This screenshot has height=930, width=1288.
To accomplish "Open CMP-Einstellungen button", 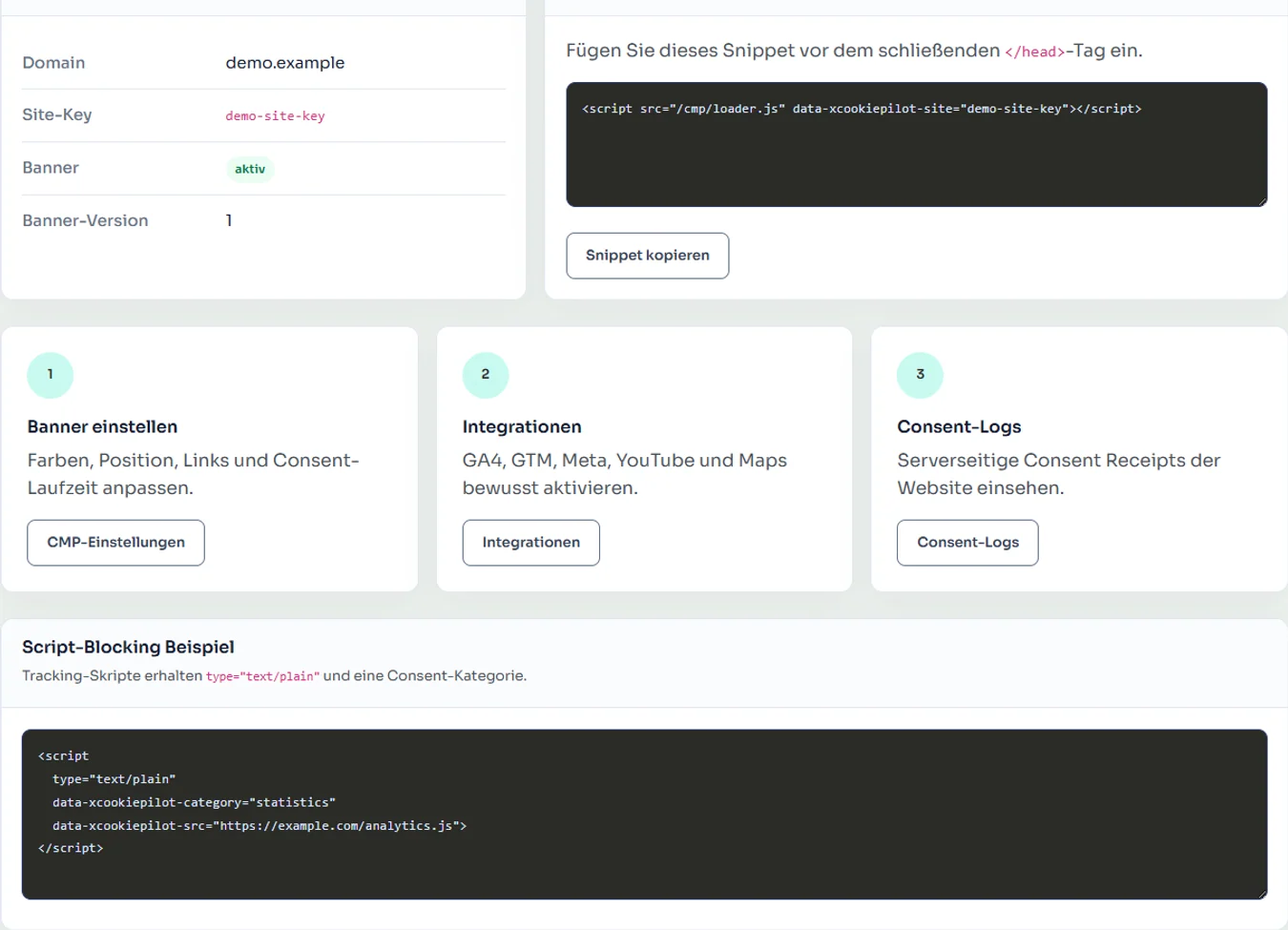I will pos(115,543).
